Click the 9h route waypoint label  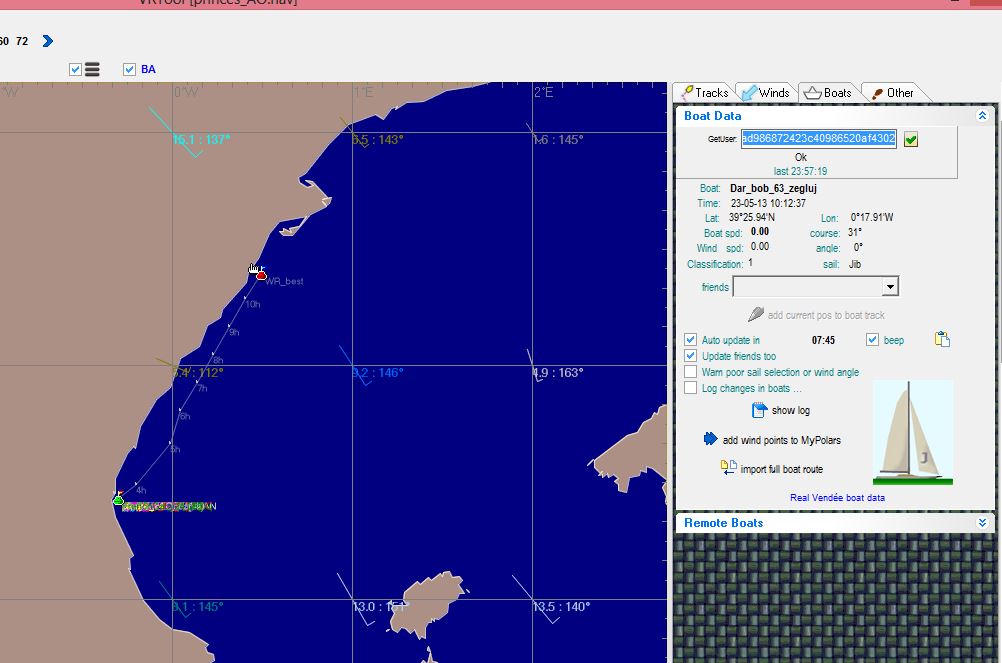[235, 332]
